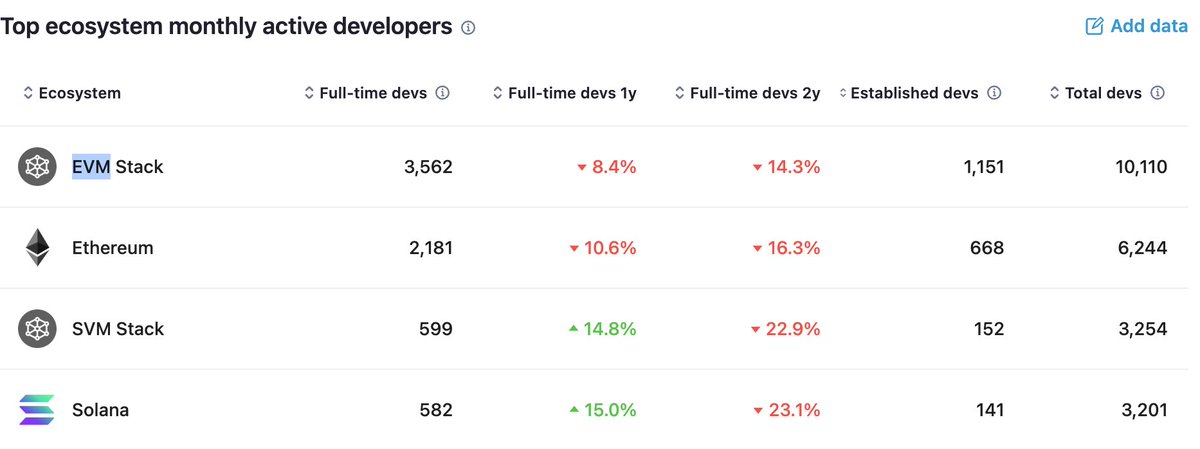This screenshot has width=1200, height=449.
Task: Open the Add data link
Action: (x=1137, y=26)
